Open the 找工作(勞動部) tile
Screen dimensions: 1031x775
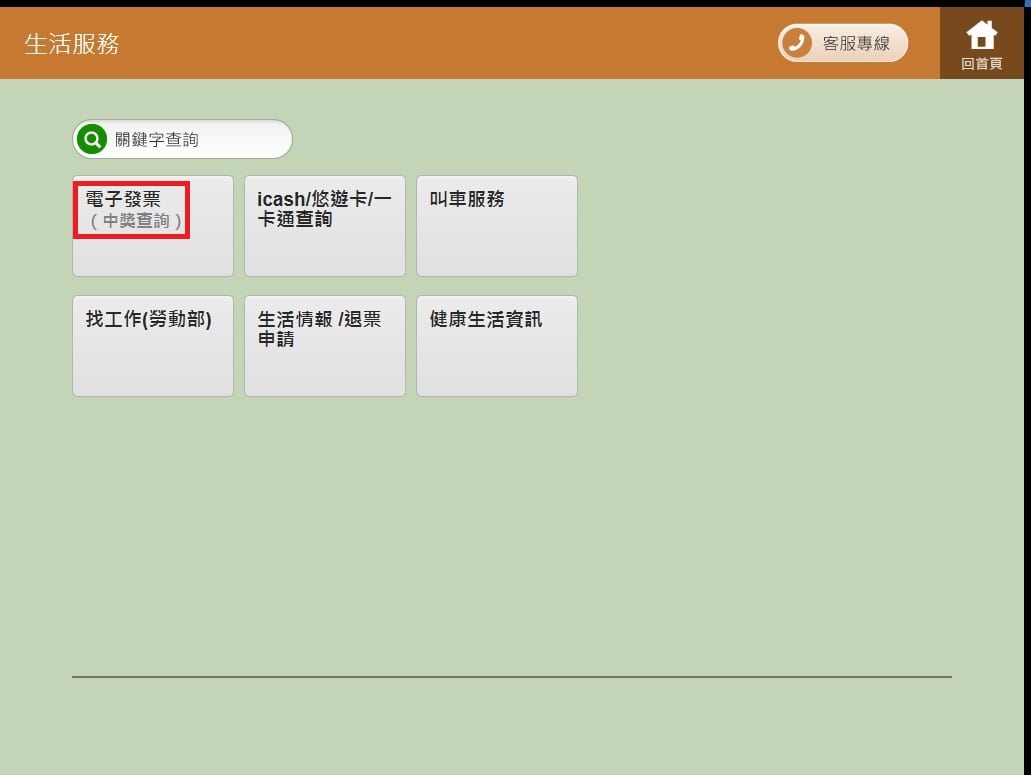coord(152,346)
